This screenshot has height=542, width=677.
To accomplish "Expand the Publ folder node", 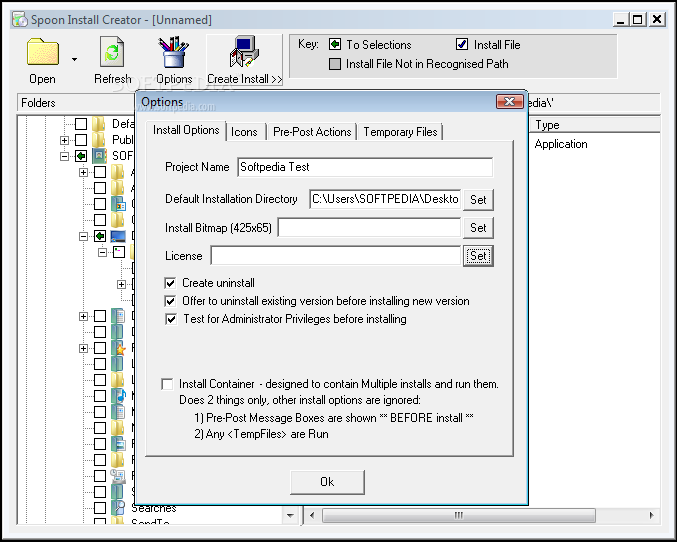I will click(x=64, y=140).
